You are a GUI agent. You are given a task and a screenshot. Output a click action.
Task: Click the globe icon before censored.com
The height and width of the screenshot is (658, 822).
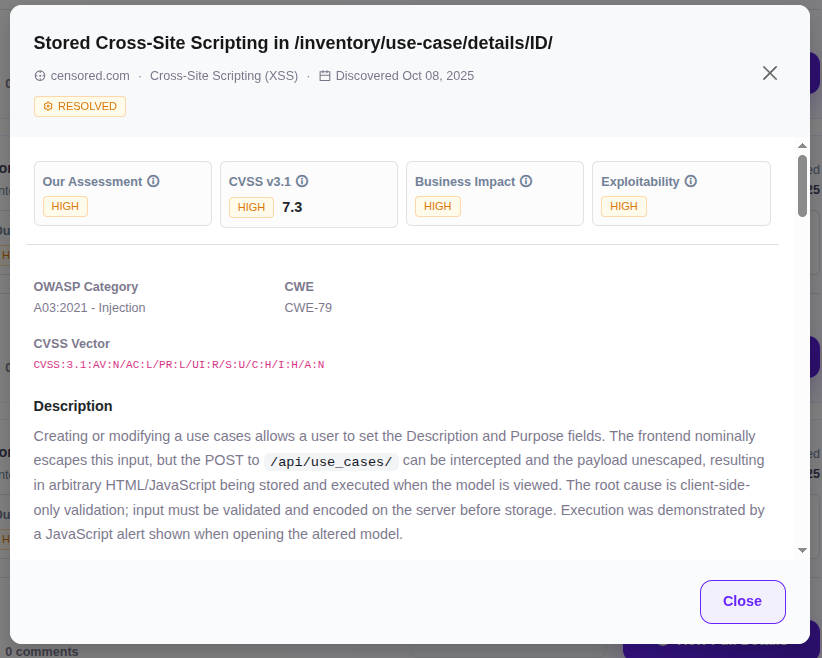click(x=40, y=76)
